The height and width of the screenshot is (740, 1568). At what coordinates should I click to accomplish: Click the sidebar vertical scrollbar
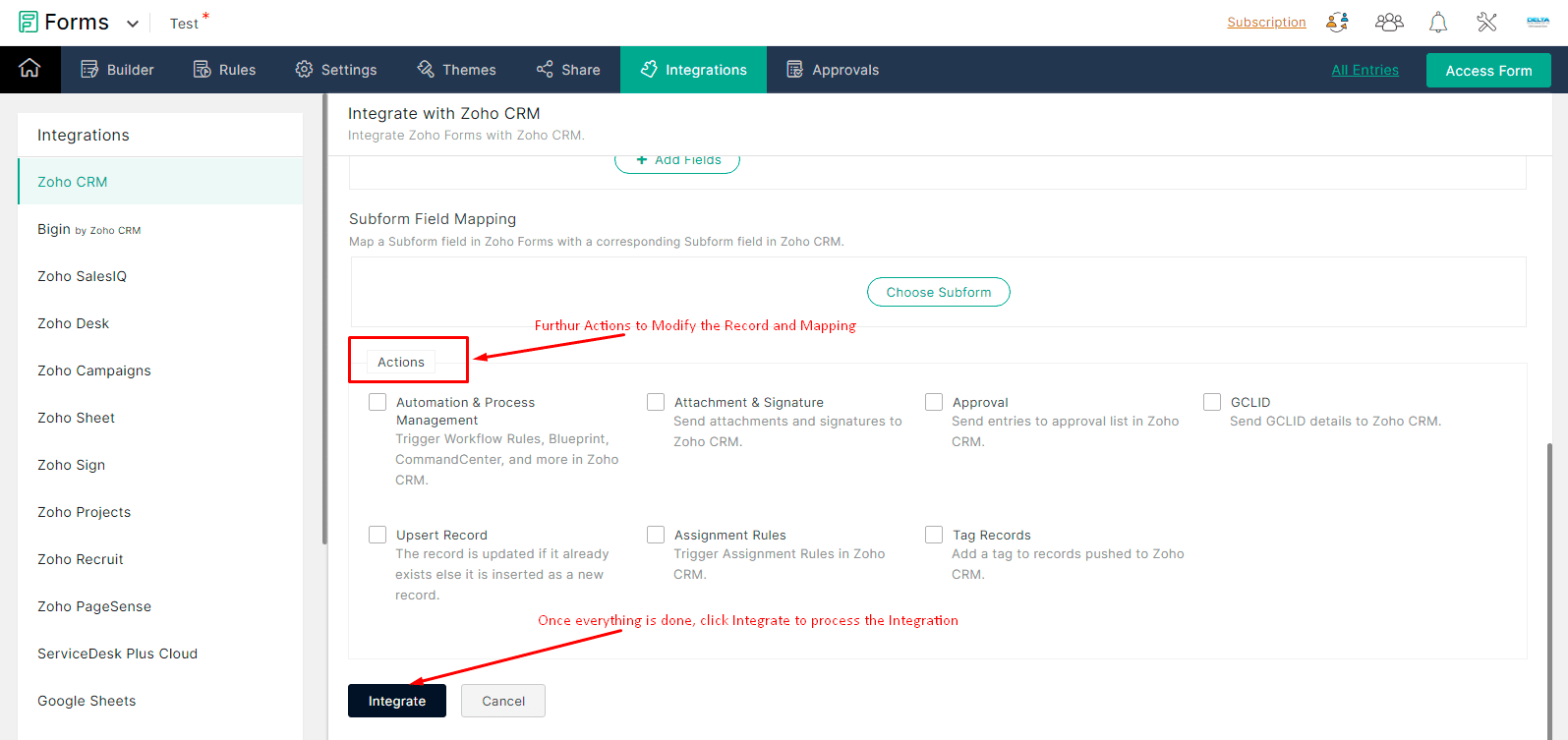click(324, 319)
